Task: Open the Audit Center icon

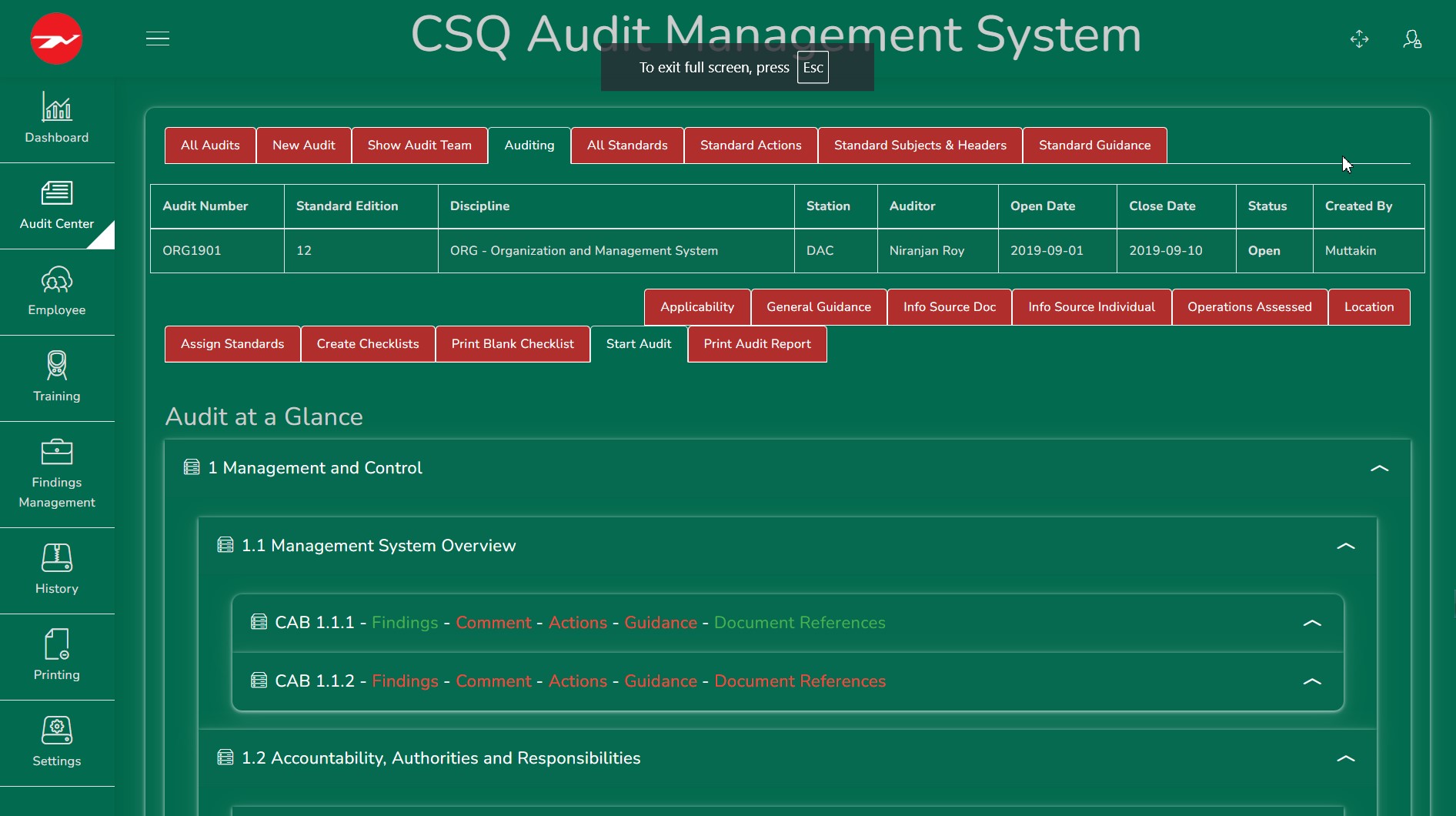Action: coord(57,193)
